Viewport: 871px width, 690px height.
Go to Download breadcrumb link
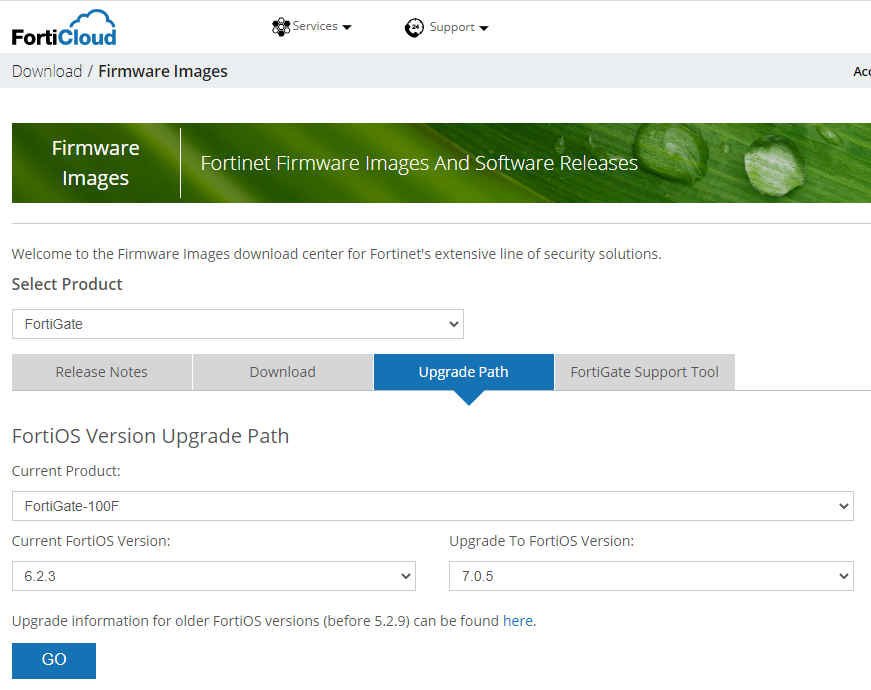tap(47, 71)
